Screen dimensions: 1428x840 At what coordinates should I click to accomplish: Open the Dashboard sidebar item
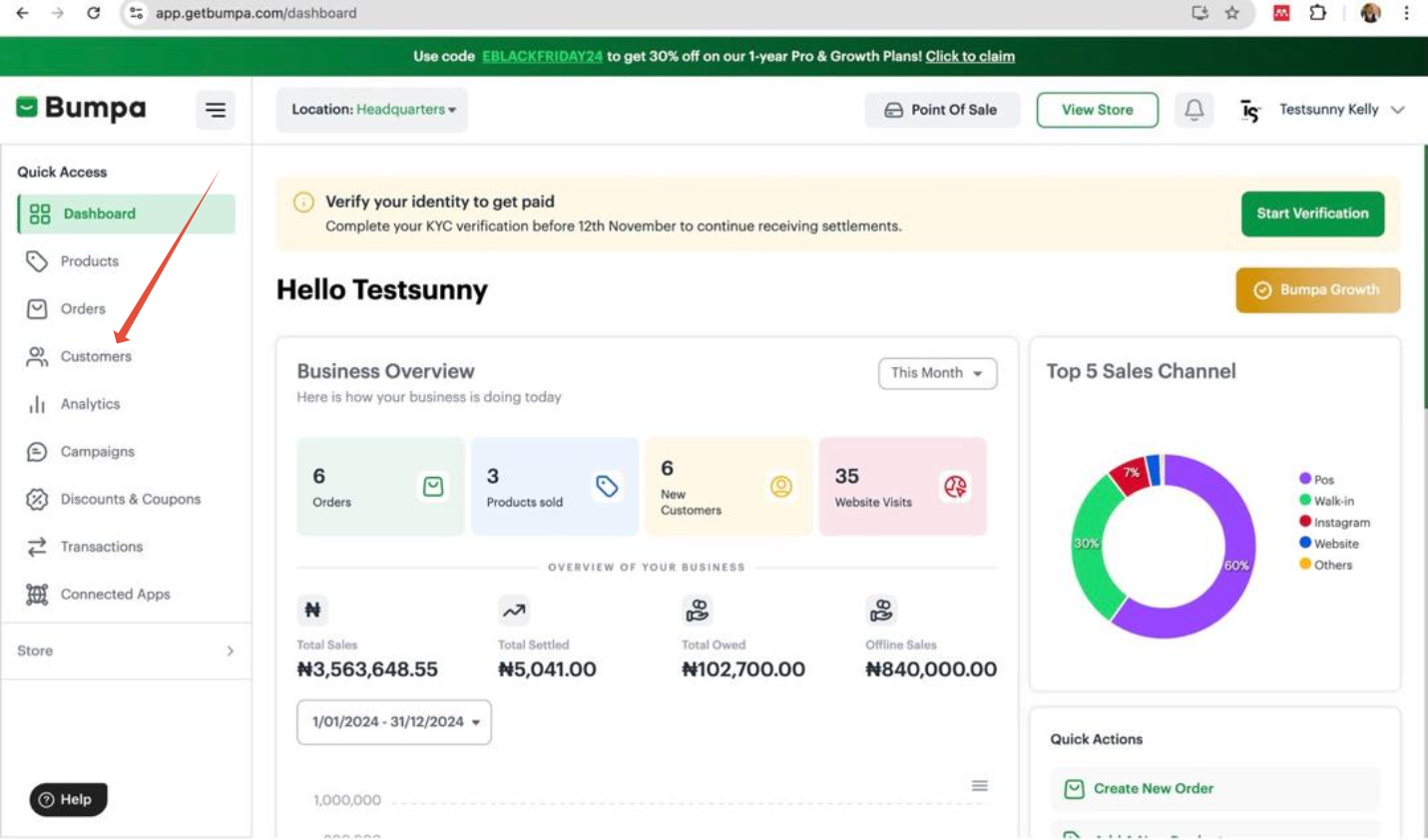click(x=127, y=213)
